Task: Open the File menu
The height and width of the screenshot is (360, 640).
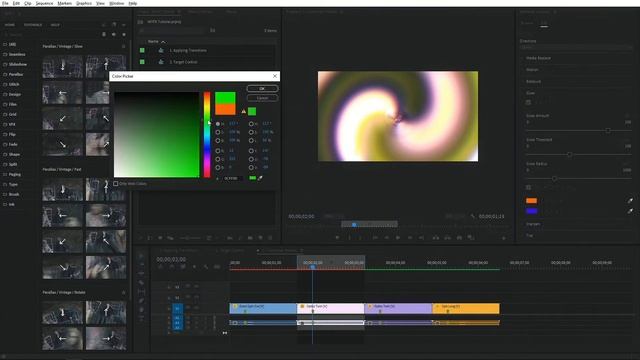Action: point(5,3)
